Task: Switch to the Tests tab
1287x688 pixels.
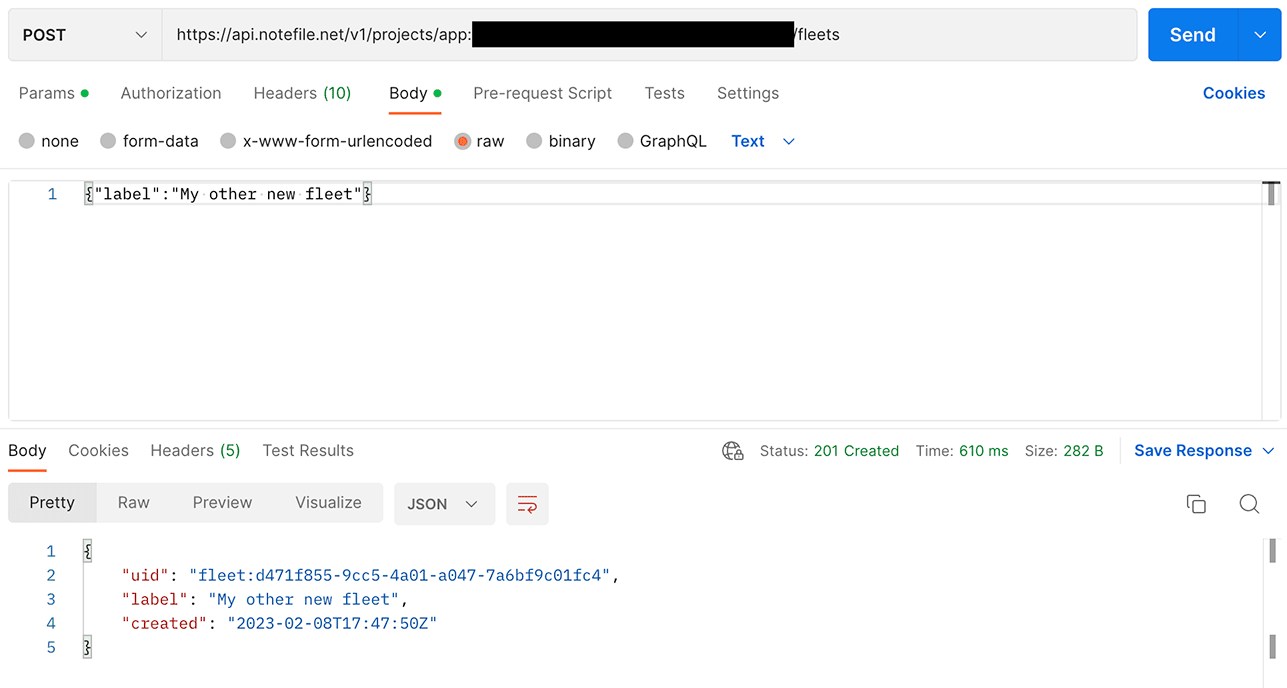Action: (664, 93)
